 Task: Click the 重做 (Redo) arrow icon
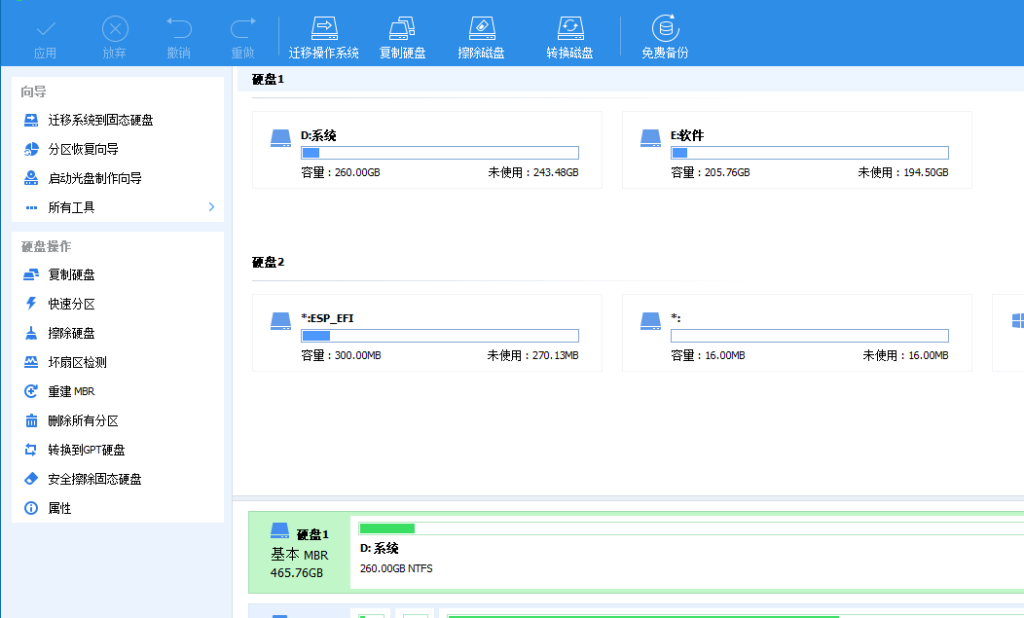242,29
